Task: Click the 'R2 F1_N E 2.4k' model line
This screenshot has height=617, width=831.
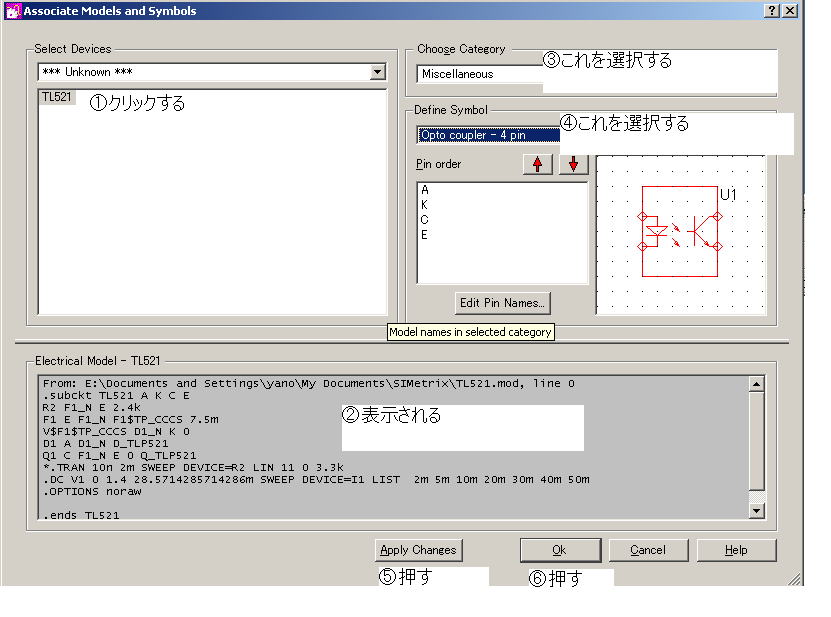Action: pyautogui.click(x=91, y=408)
